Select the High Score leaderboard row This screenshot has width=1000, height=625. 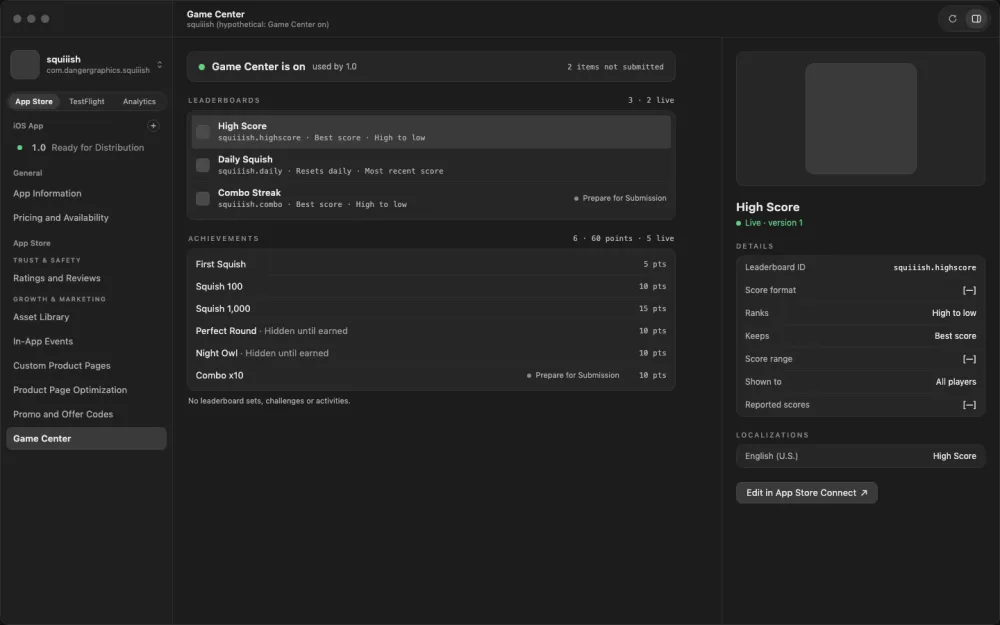point(431,131)
